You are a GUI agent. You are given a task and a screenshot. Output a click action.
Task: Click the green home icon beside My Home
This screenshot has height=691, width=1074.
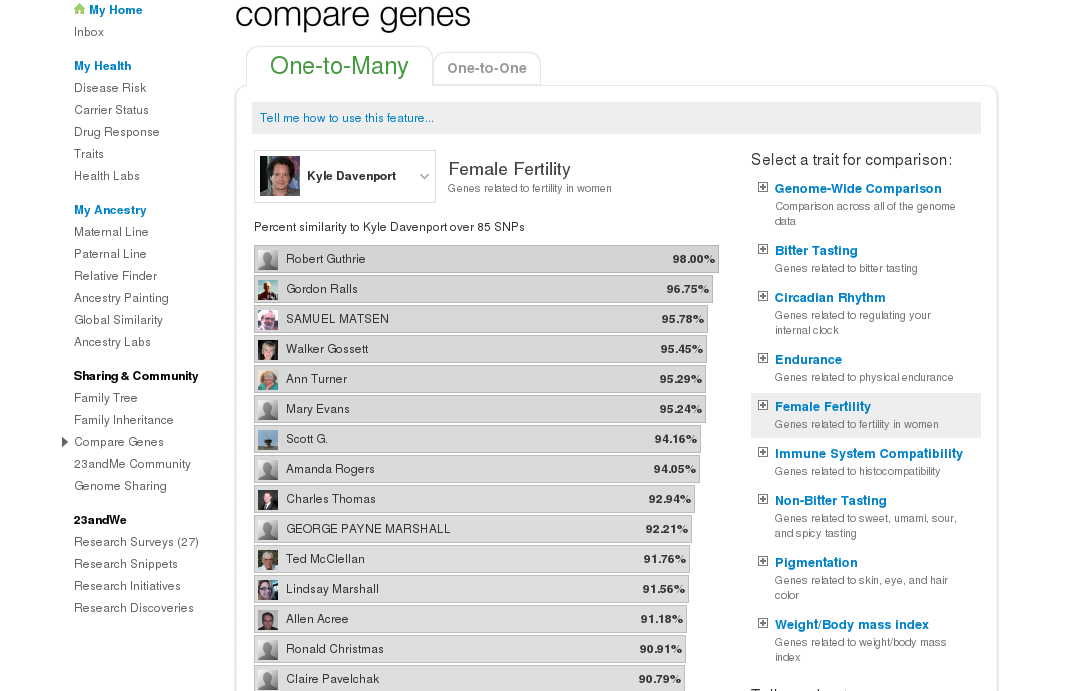point(79,9)
